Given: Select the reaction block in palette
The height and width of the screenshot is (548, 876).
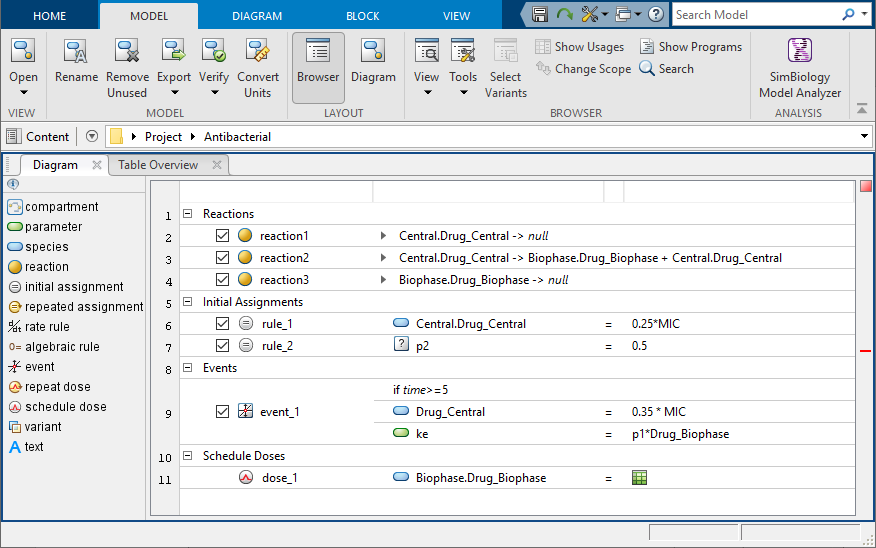Looking at the screenshot, I should coord(38,267).
